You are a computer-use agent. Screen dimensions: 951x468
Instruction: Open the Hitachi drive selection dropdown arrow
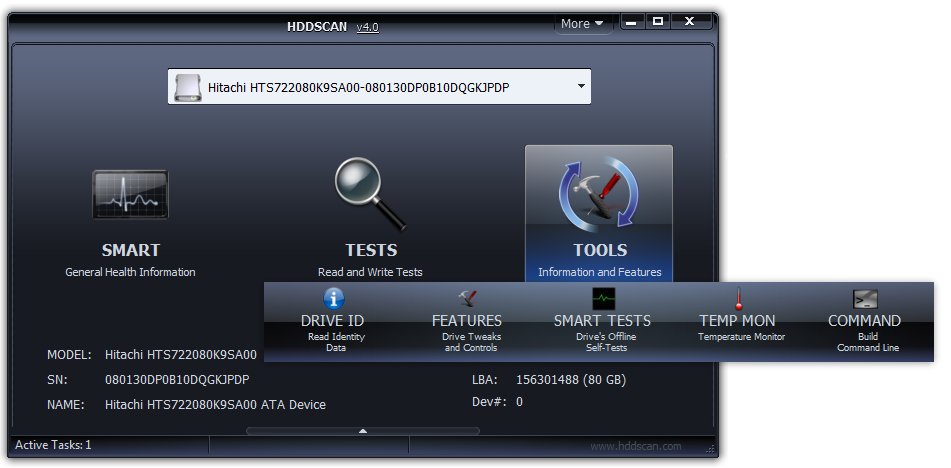581,86
